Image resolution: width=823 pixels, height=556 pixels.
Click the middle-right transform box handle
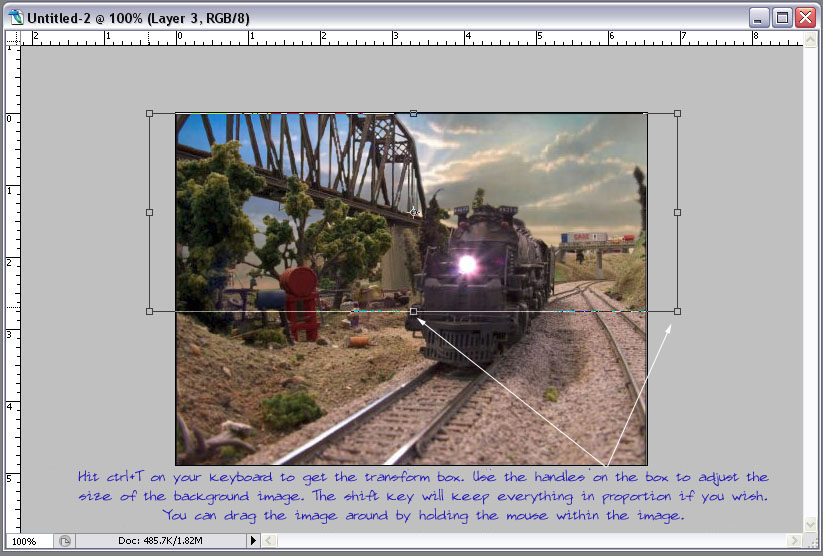[678, 213]
